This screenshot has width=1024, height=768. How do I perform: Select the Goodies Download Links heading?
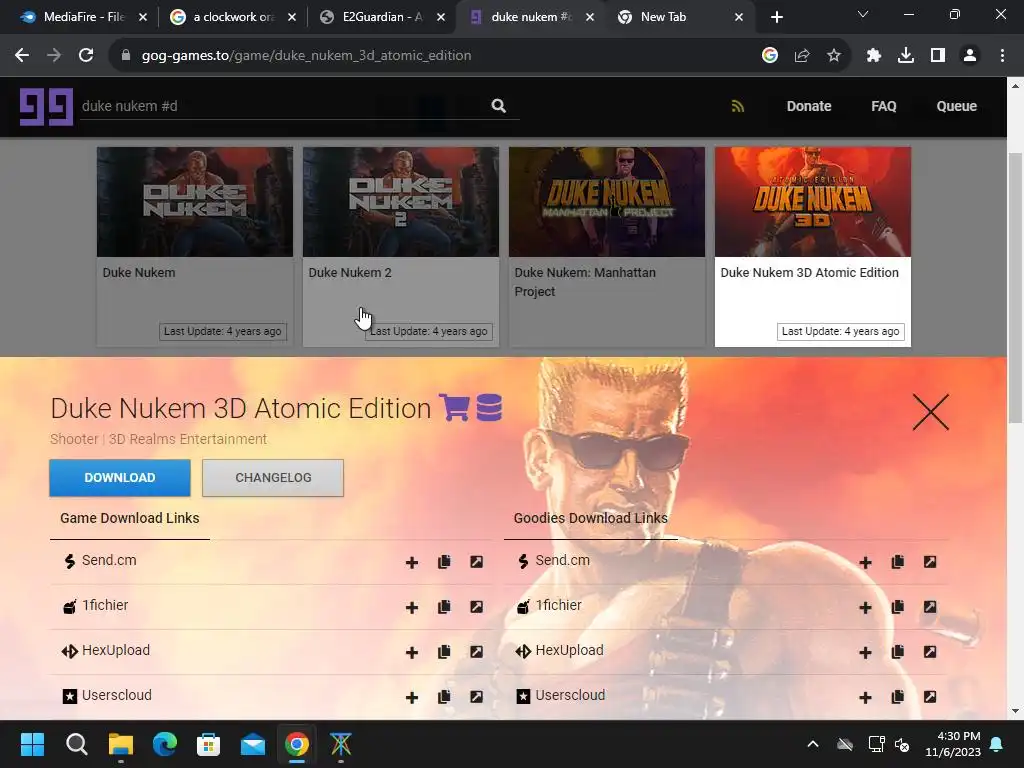(590, 518)
